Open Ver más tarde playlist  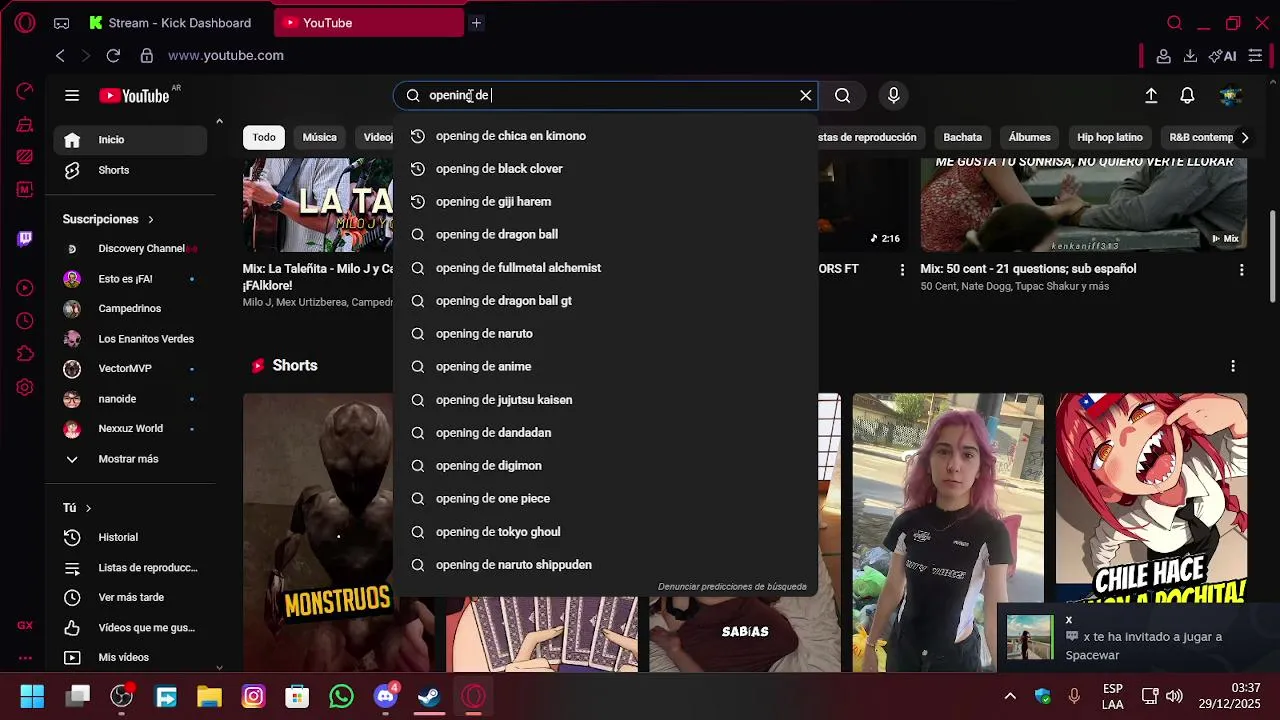[x=130, y=597]
